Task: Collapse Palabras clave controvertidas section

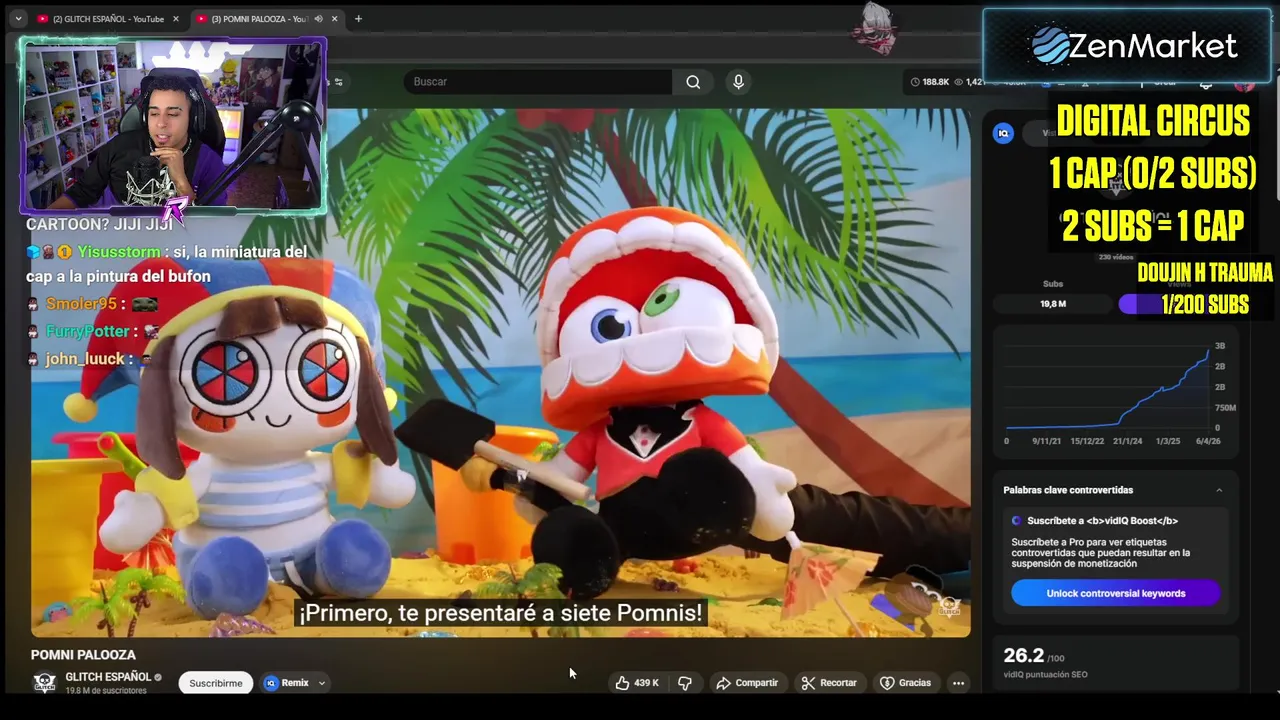Action: [x=1219, y=490]
